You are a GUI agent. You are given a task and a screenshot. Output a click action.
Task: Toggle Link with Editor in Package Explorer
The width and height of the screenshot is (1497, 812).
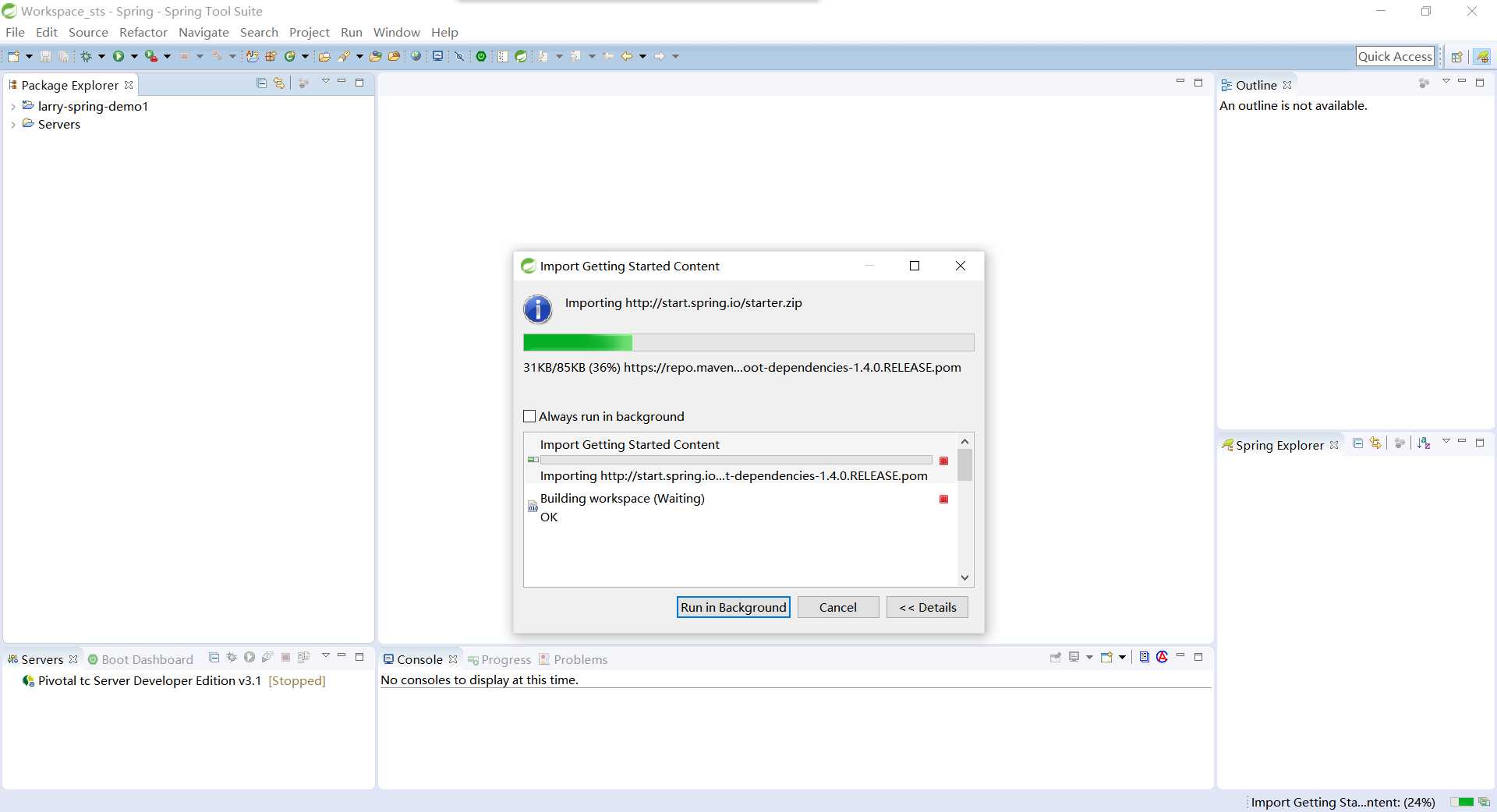pyautogui.click(x=279, y=83)
